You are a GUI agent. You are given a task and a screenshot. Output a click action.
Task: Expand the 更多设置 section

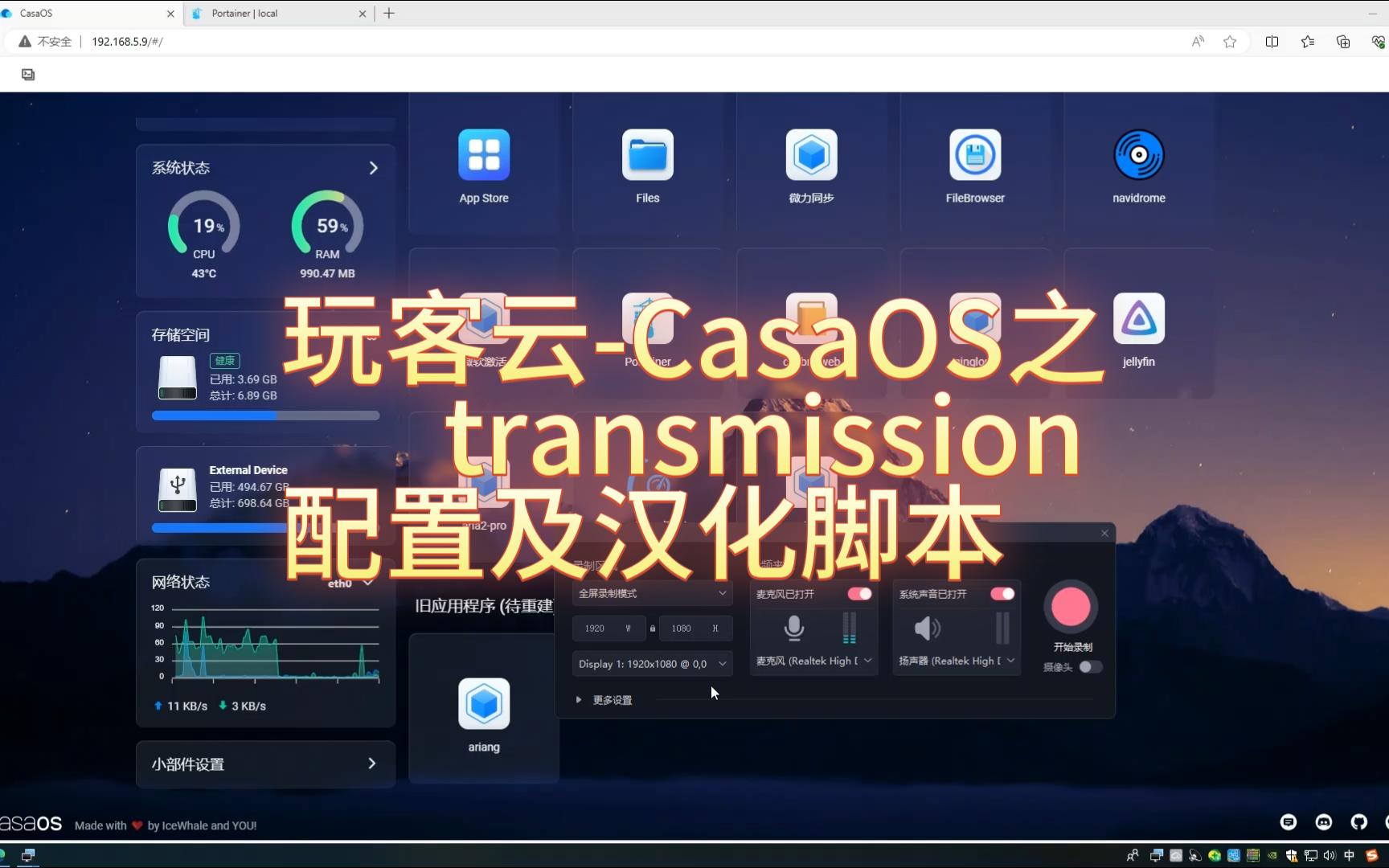click(x=604, y=700)
